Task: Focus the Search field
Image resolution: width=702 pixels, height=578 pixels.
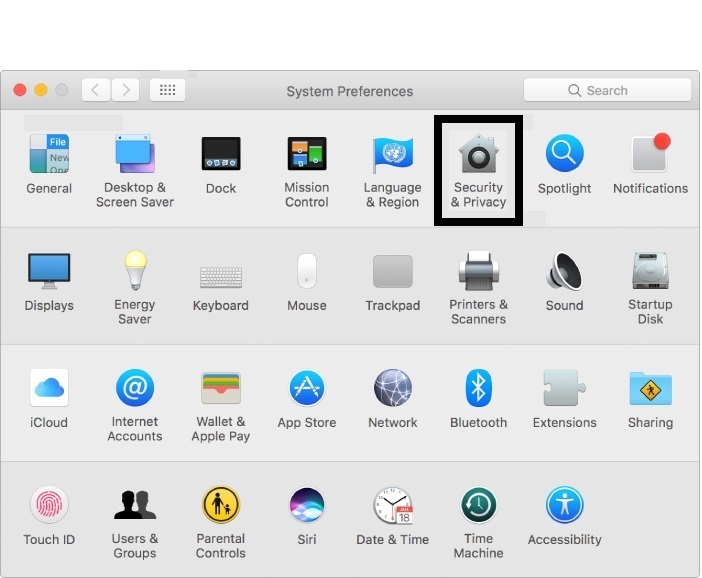Action: pyautogui.click(x=608, y=90)
